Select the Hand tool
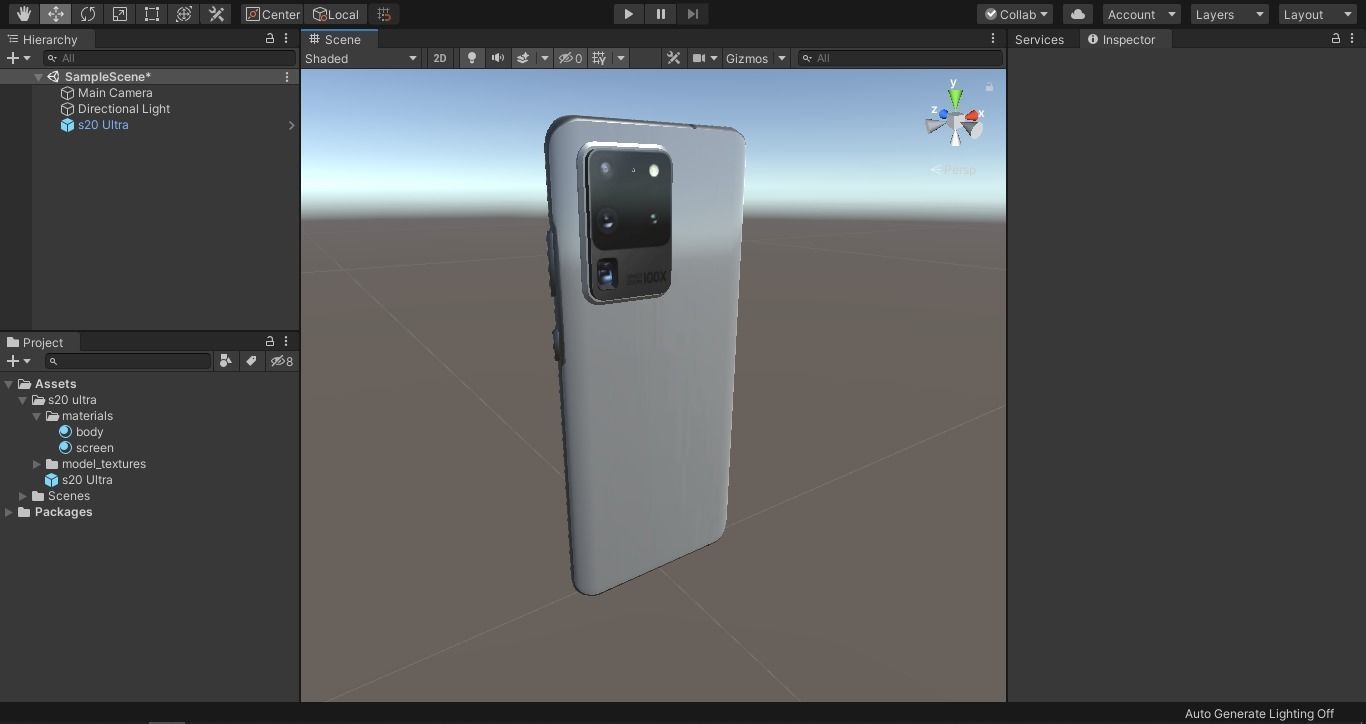This screenshot has height=724, width=1366. pyautogui.click(x=23, y=14)
